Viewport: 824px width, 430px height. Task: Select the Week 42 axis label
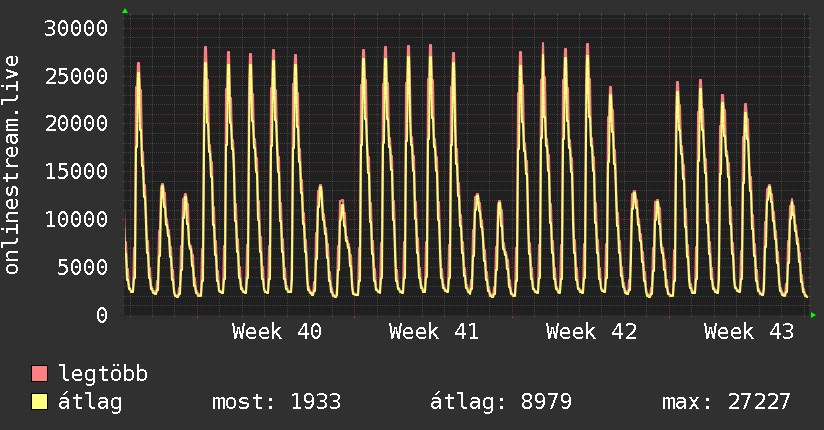pyautogui.click(x=591, y=332)
